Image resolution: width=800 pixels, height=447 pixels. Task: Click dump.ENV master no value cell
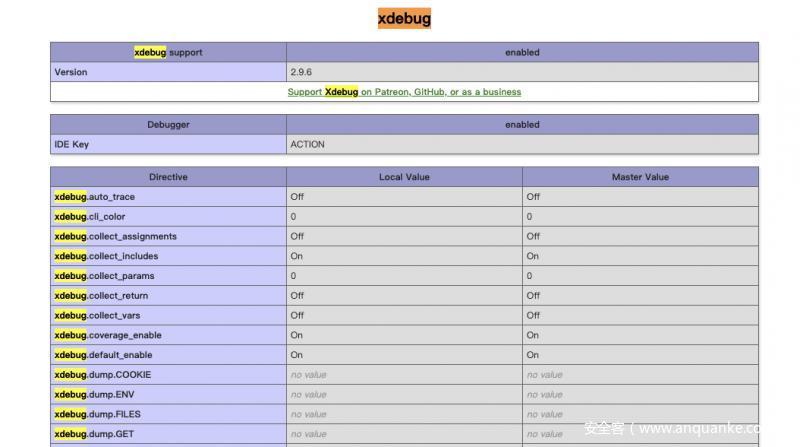640,394
